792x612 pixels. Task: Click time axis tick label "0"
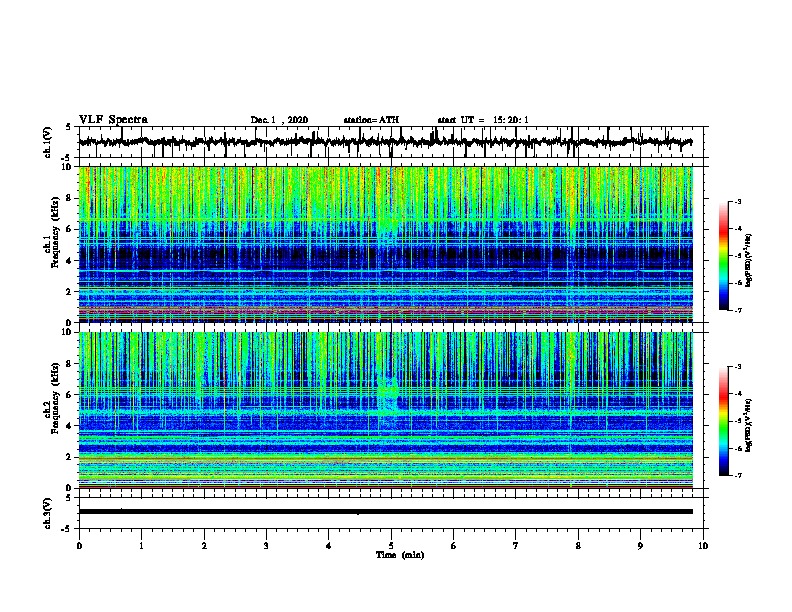79,546
